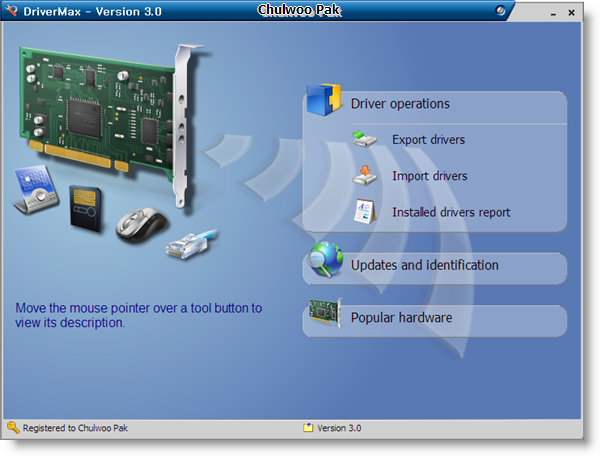Viewport: 600px width, 456px height.
Task: Click the network cable plug image
Action: click(191, 245)
